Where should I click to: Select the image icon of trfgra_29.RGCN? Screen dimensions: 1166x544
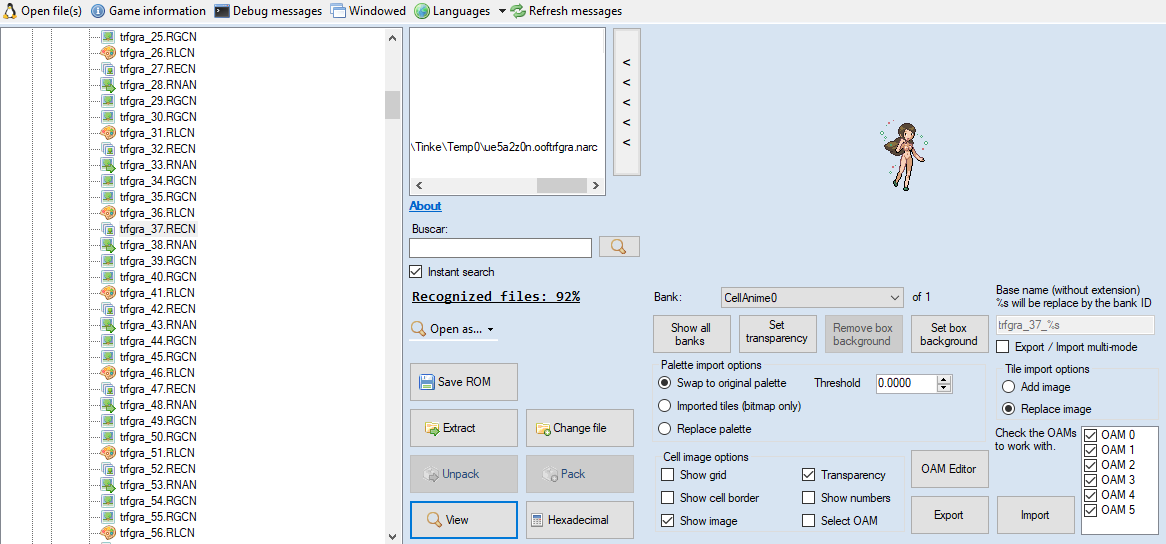[x=108, y=100]
